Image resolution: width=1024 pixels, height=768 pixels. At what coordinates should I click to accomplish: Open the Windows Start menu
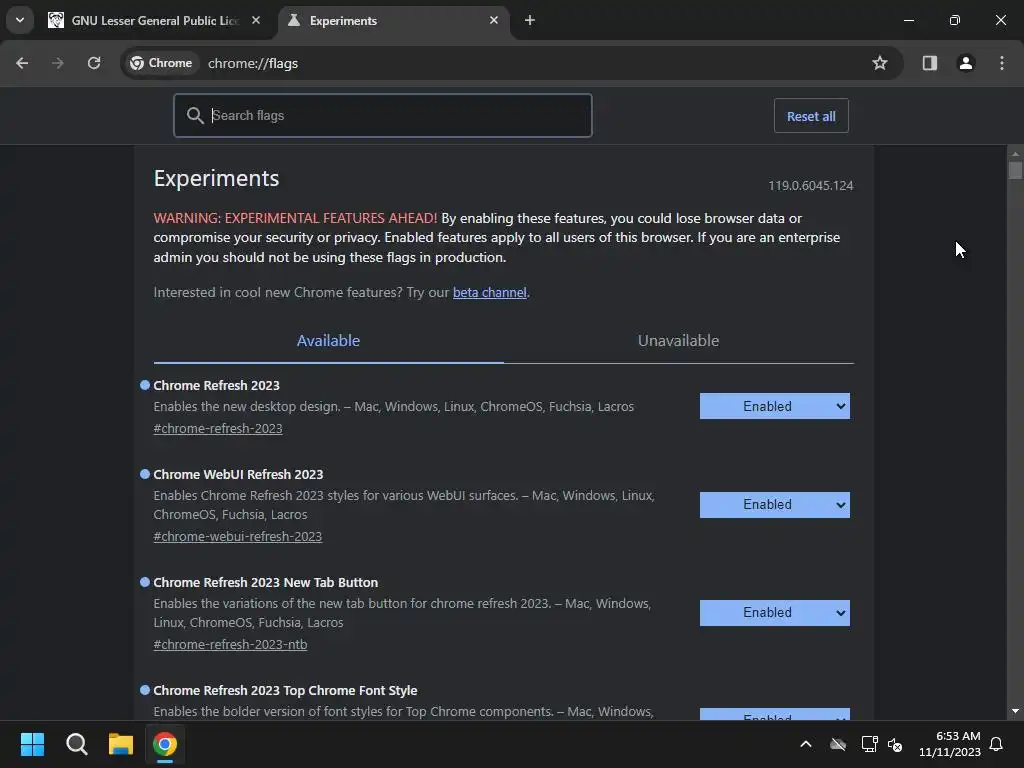32,744
